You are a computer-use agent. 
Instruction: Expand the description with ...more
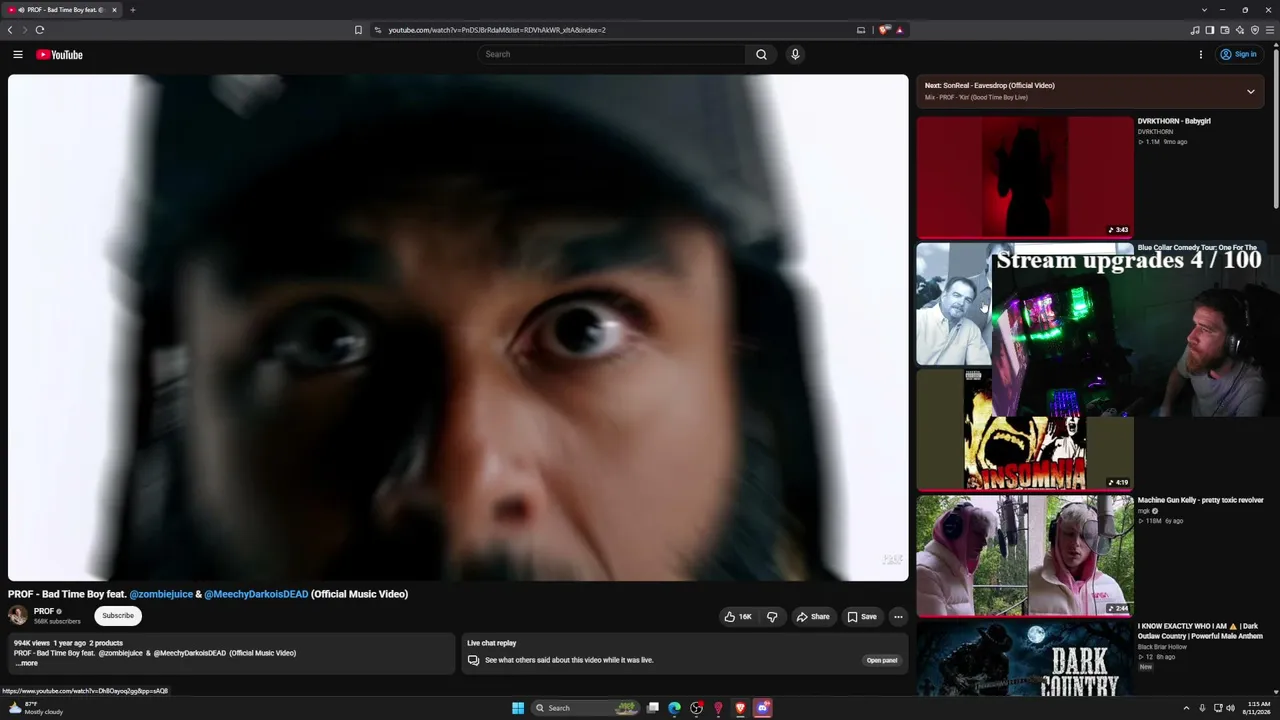point(26,663)
